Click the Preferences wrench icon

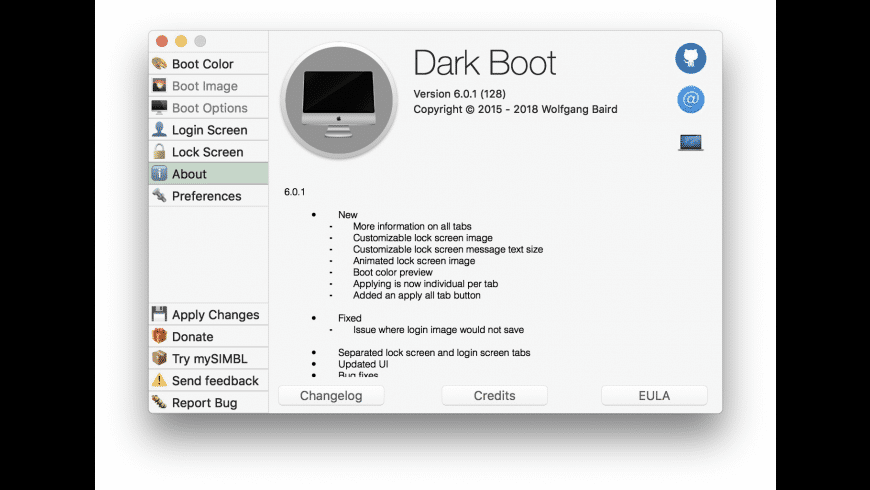(159, 195)
